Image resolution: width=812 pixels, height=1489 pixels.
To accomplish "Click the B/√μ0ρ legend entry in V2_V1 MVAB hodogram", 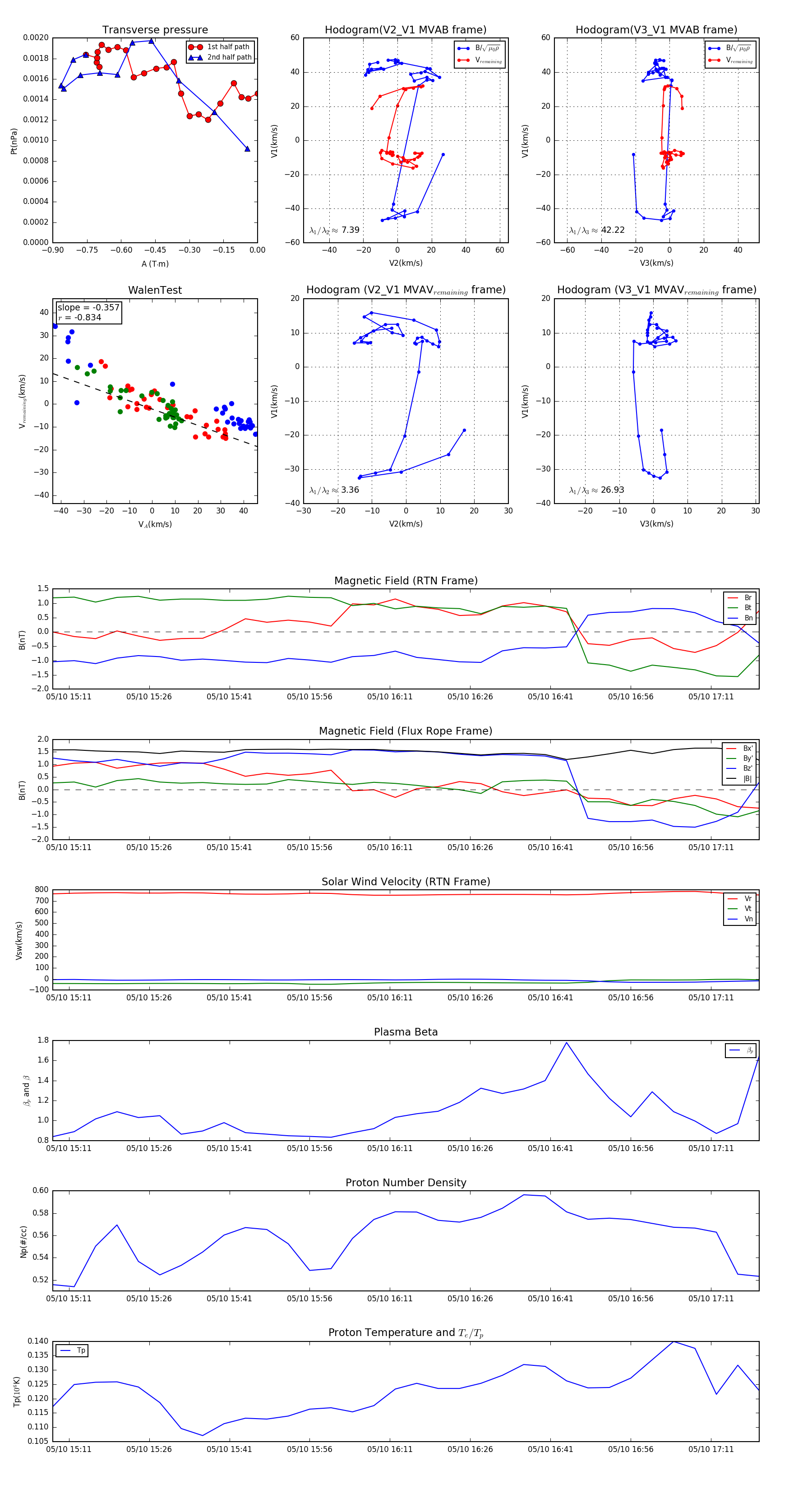I will (x=479, y=49).
